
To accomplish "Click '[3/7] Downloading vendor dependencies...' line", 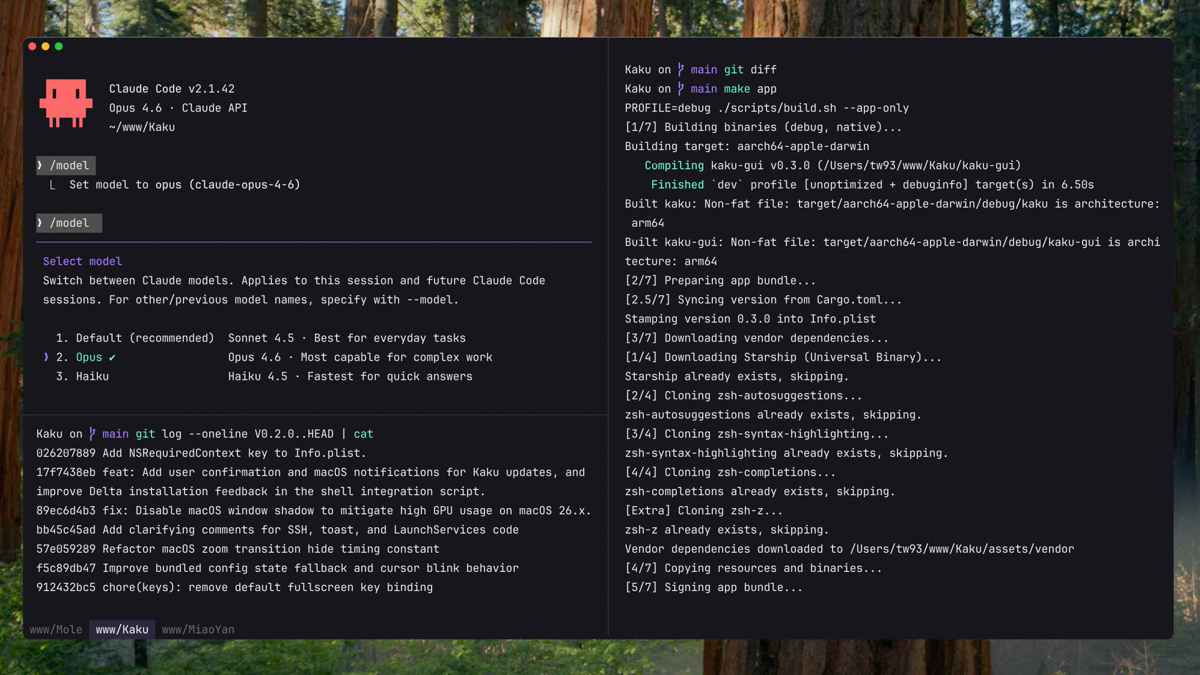I will [757, 338].
